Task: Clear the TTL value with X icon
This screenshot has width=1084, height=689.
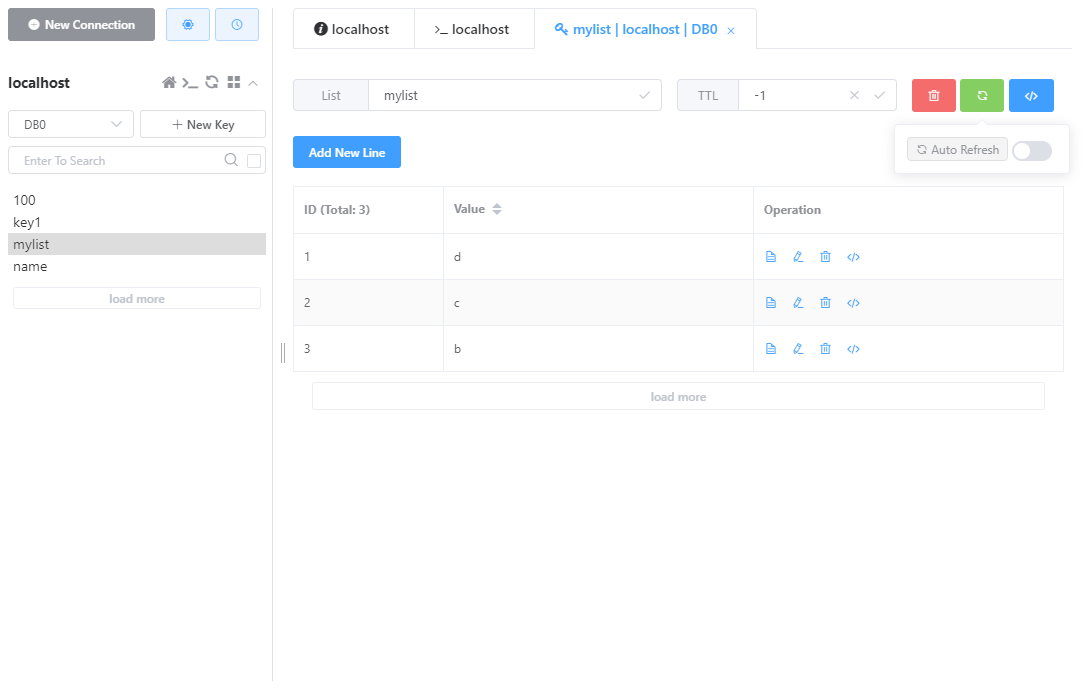Action: coord(854,95)
